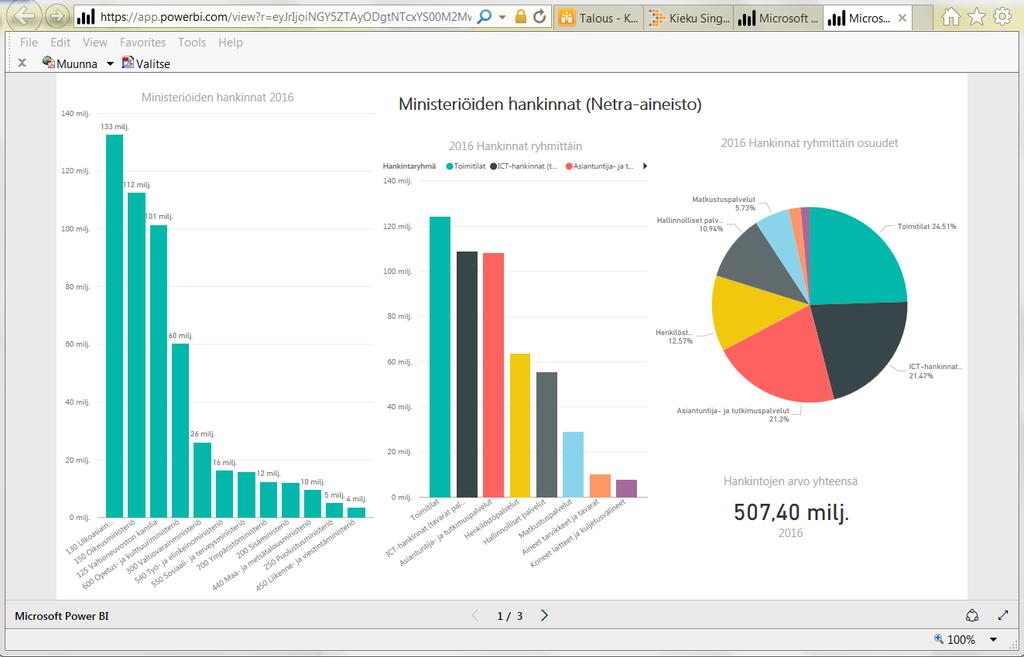Click the orange Aineet tarvikkeet bar
This screenshot has height=657, width=1024.
click(x=600, y=486)
